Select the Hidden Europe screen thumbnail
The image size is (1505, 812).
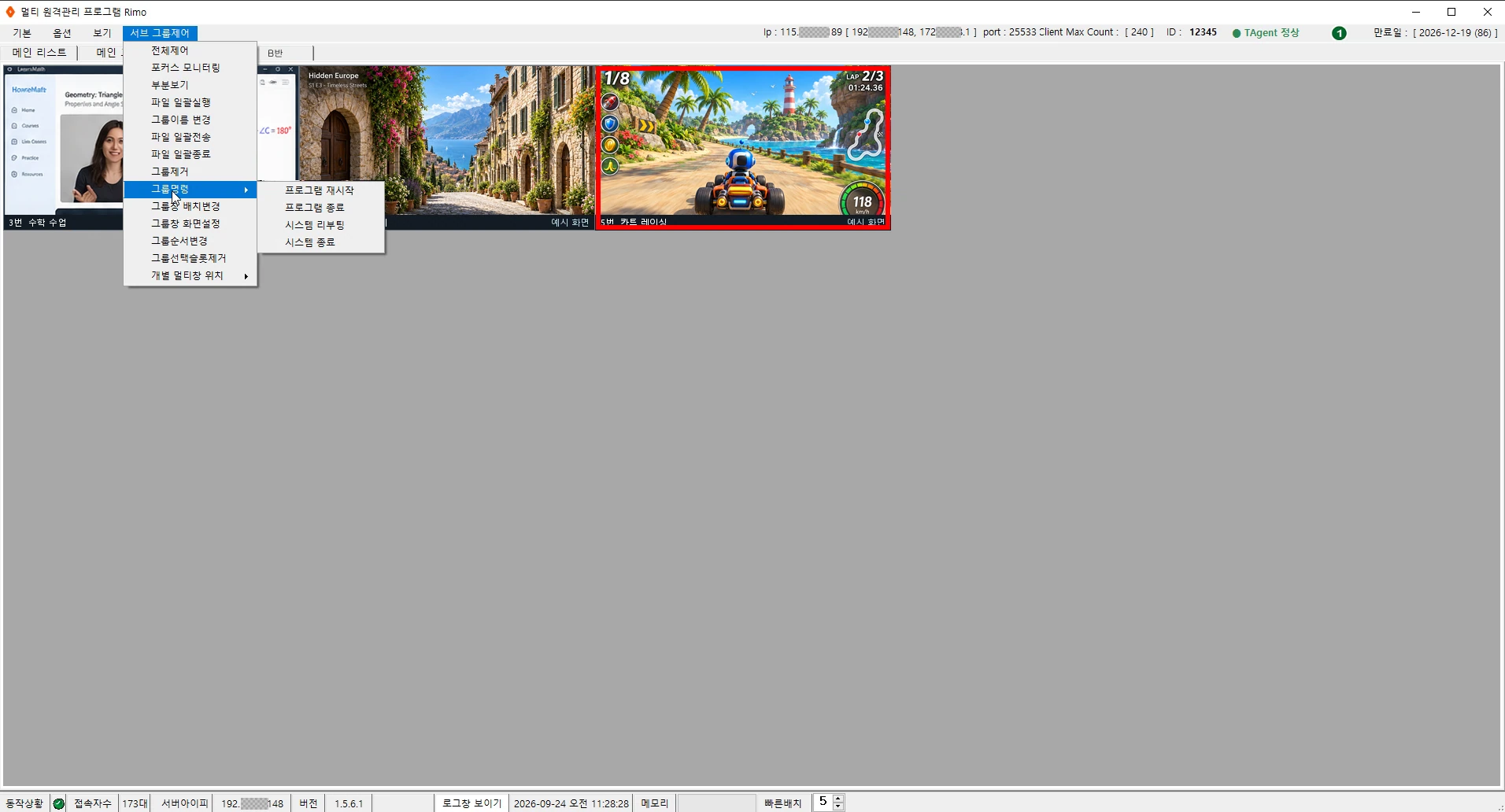point(446,148)
